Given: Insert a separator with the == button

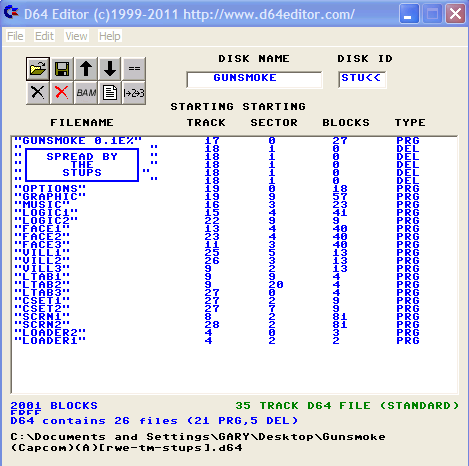Looking at the screenshot, I should (134, 69).
